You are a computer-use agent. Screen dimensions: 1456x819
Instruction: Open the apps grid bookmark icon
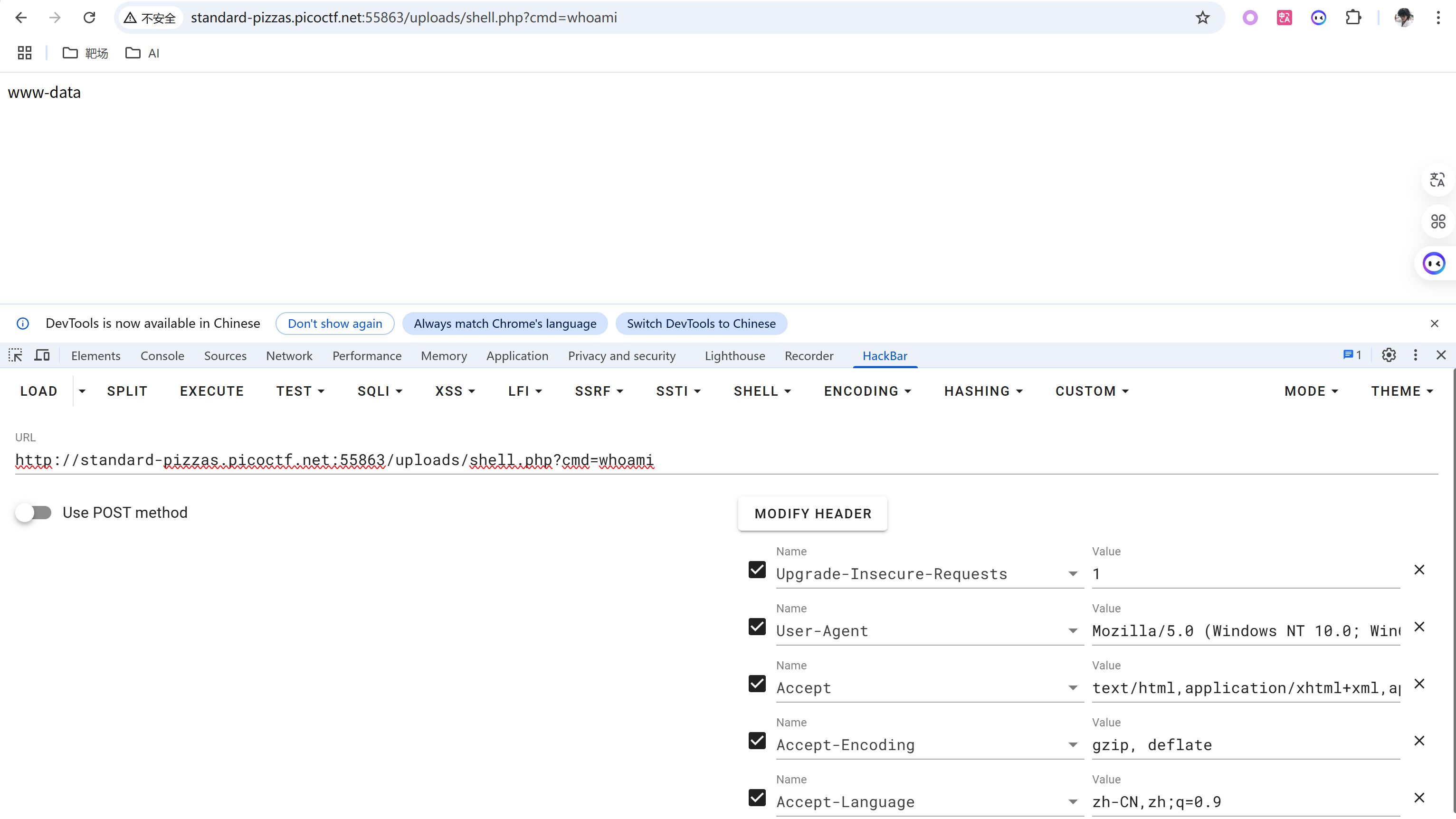24,53
